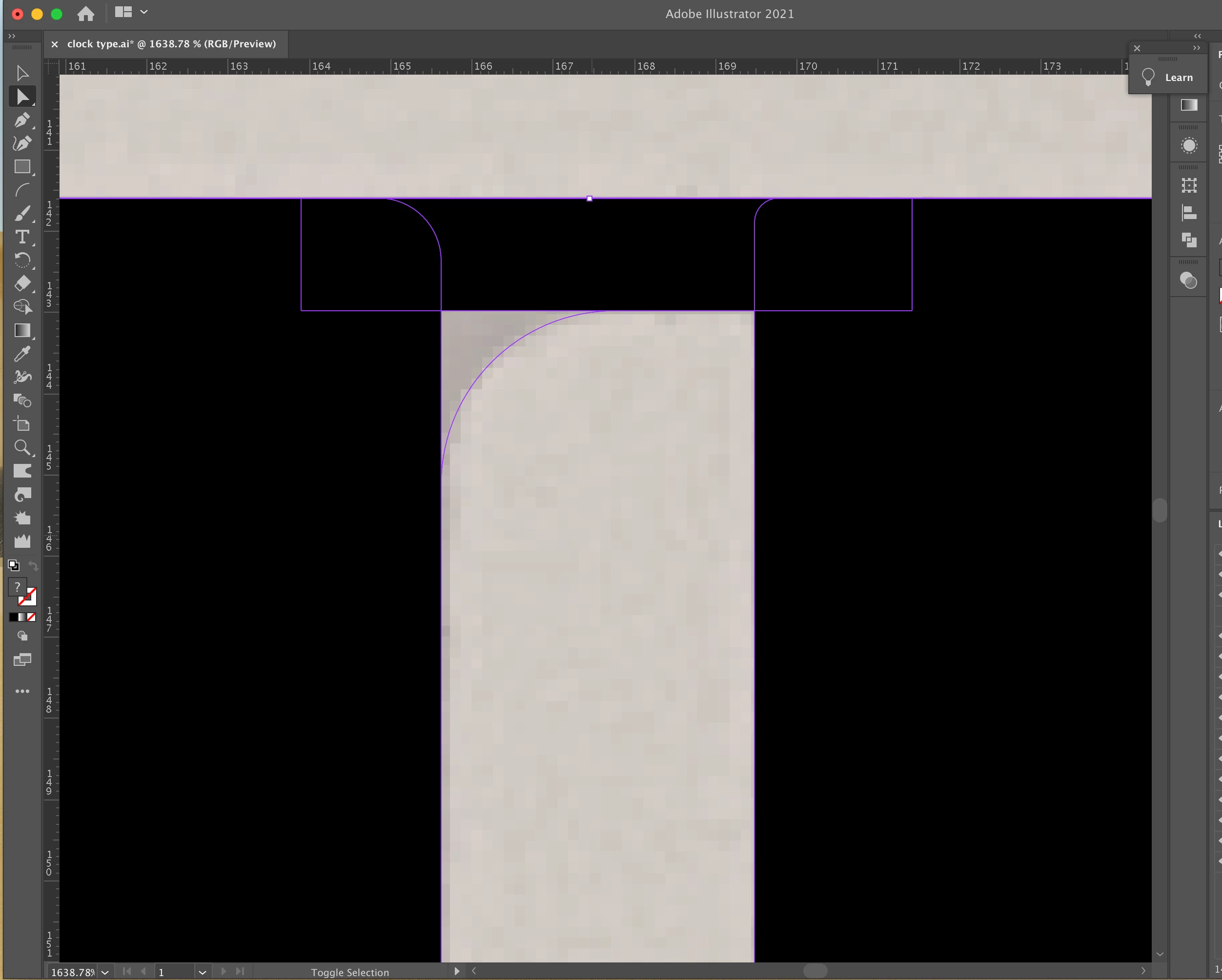Select the Selection tool arrow
The width and height of the screenshot is (1222, 980).
[22, 73]
